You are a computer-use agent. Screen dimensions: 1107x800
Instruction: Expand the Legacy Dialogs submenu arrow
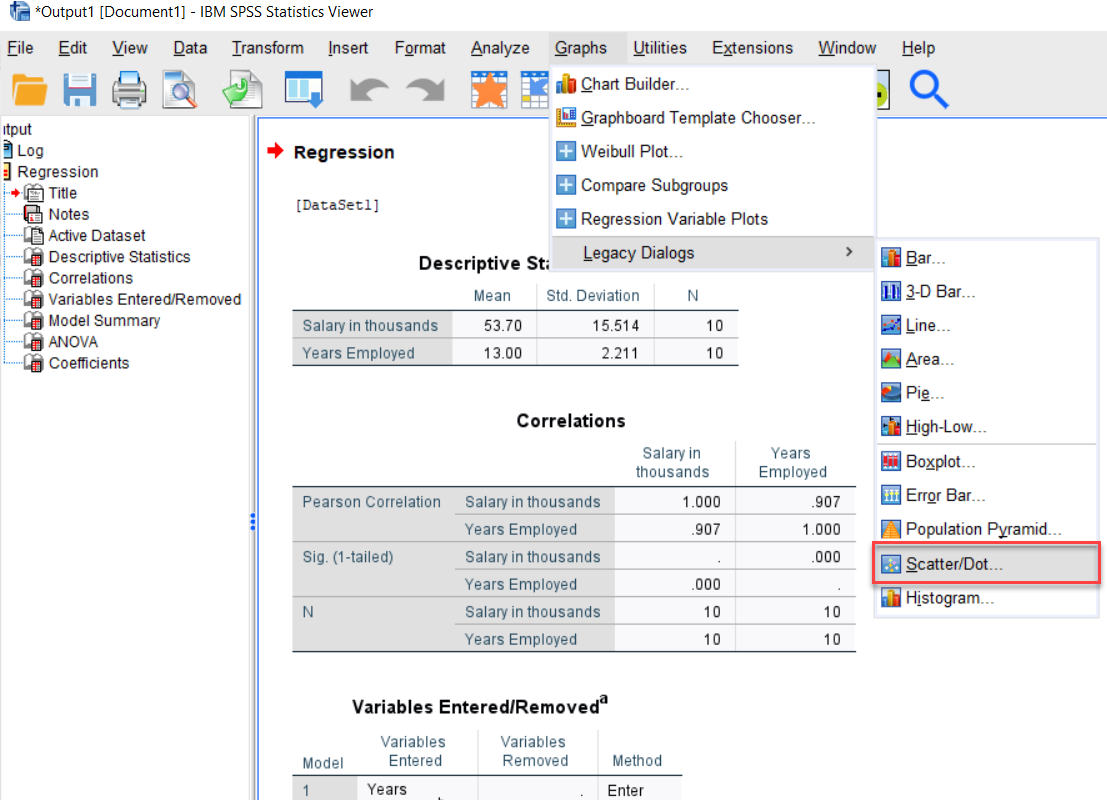click(x=849, y=252)
